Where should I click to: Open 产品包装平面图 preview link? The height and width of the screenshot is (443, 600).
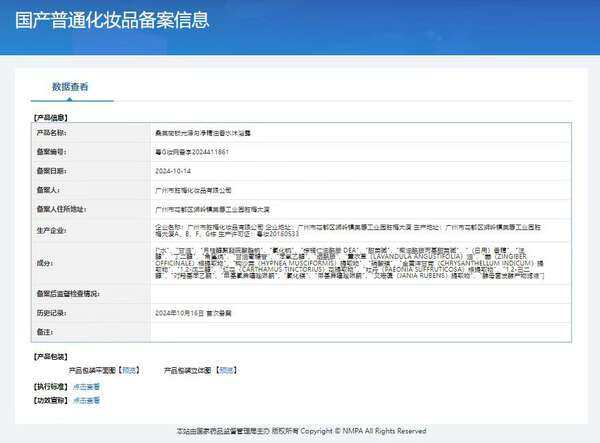coord(130,370)
